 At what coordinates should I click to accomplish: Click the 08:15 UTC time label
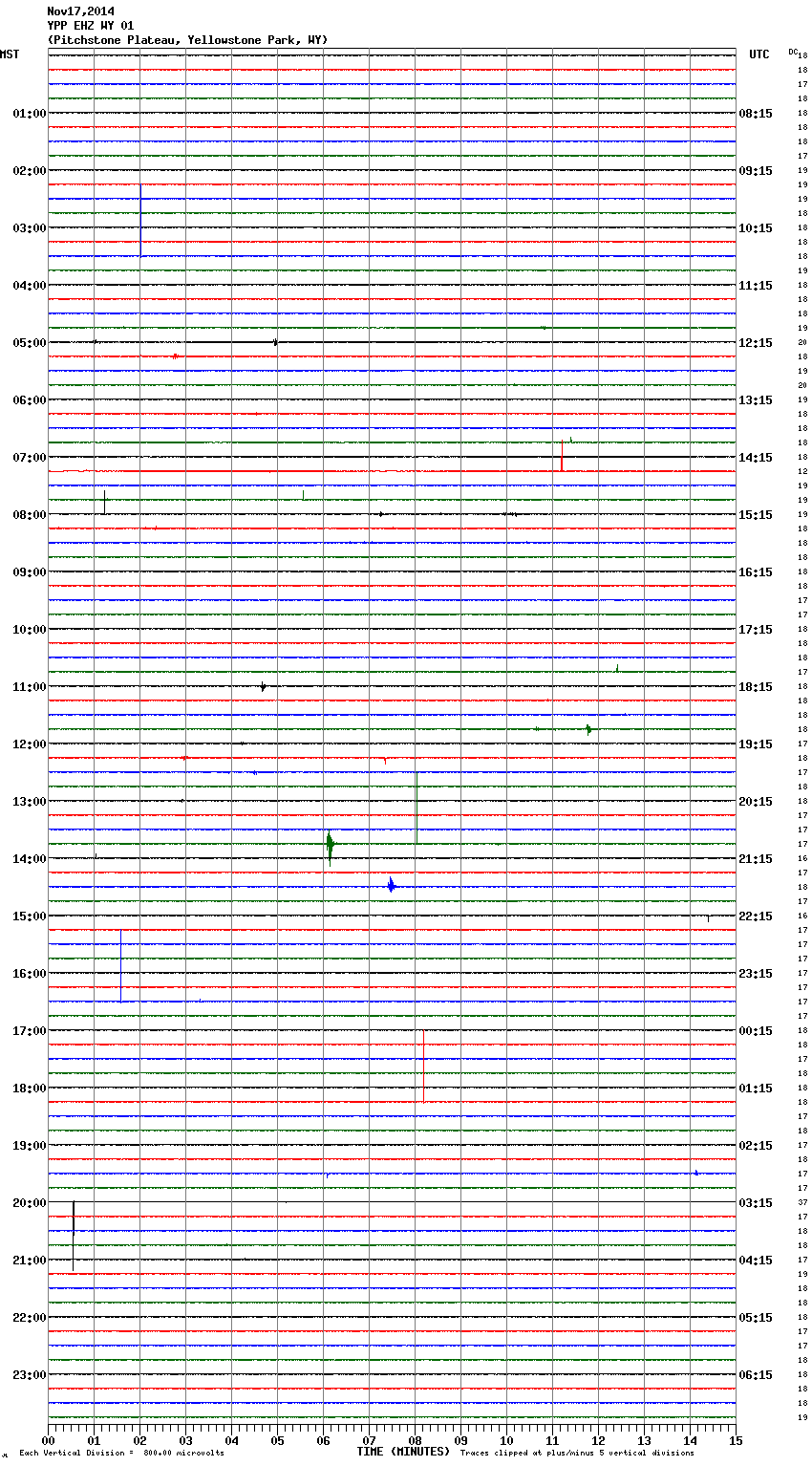click(756, 114)
